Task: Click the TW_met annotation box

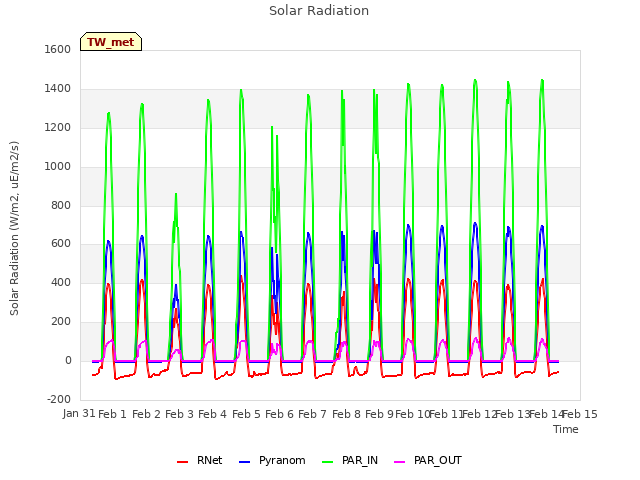Action: point(111,42)
